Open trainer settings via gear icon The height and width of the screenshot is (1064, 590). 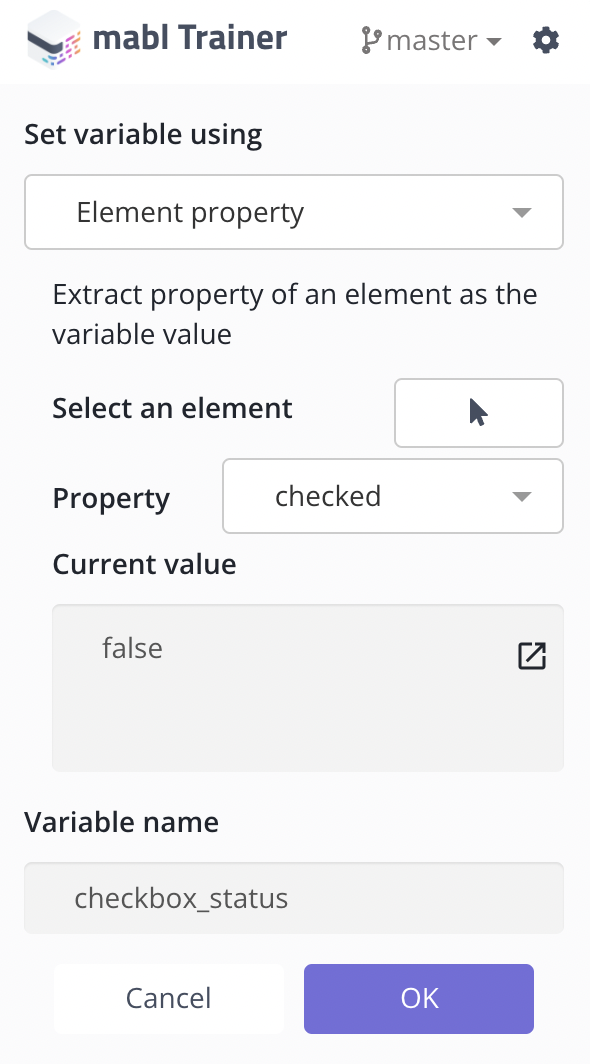(546, 41)
